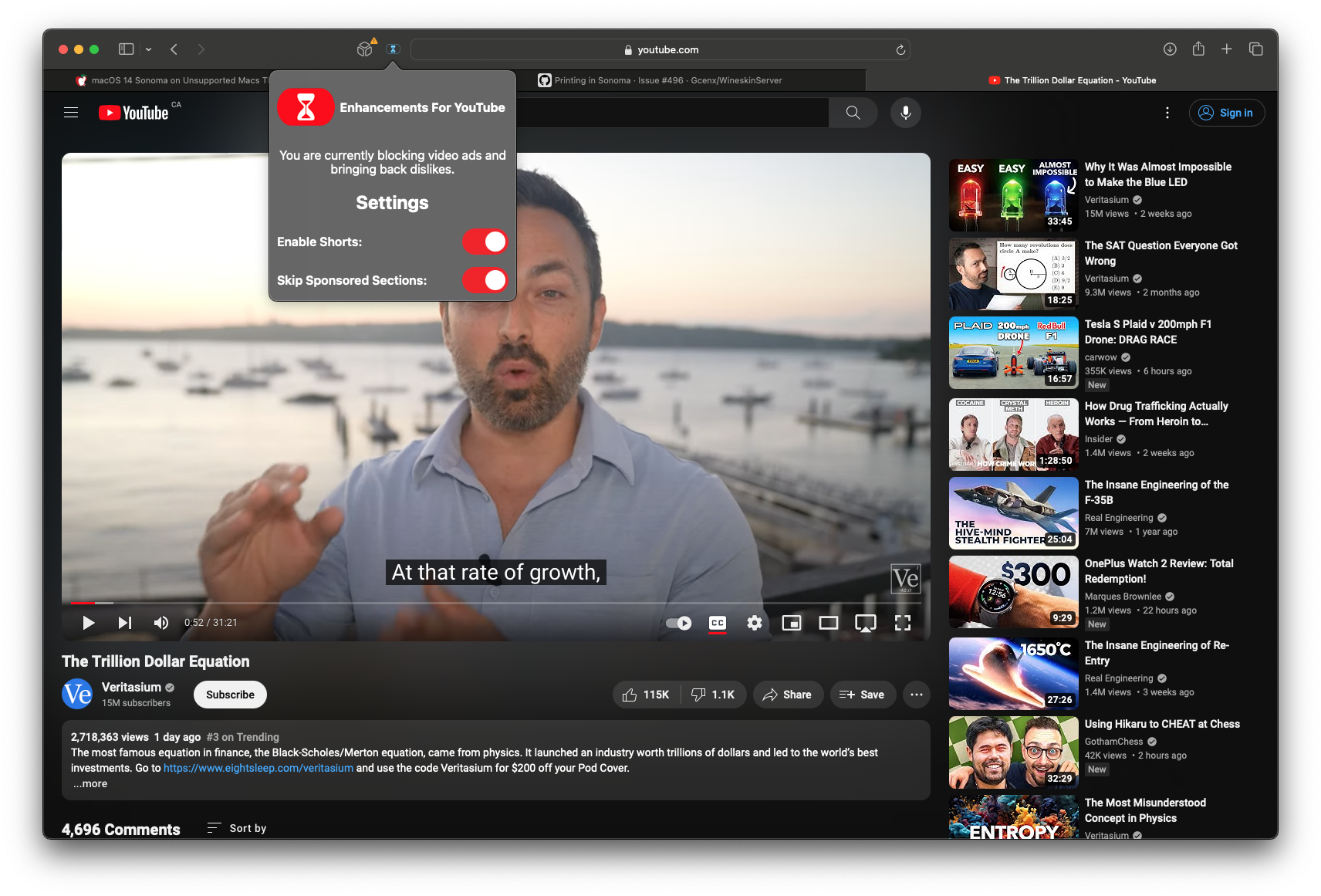This screenshot has height=896, width=1321.
Task: Open the Re-Entry engineering video thumbnail
Action: [x=1013, y=674]
